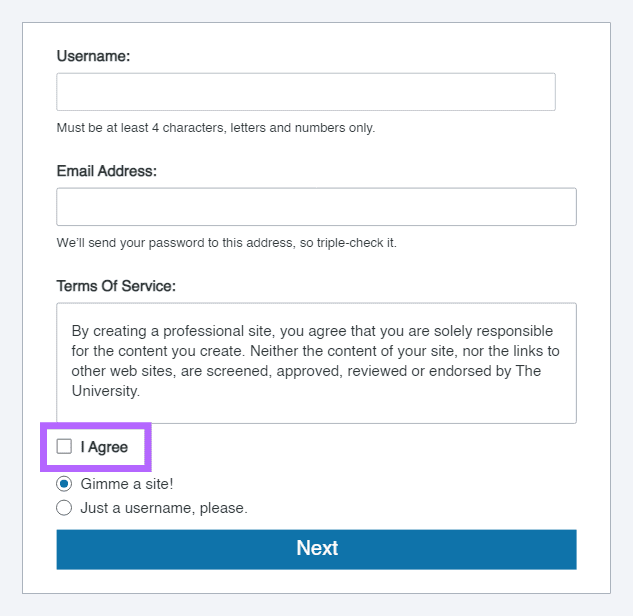Focus the Username text field

click(306, 92)
